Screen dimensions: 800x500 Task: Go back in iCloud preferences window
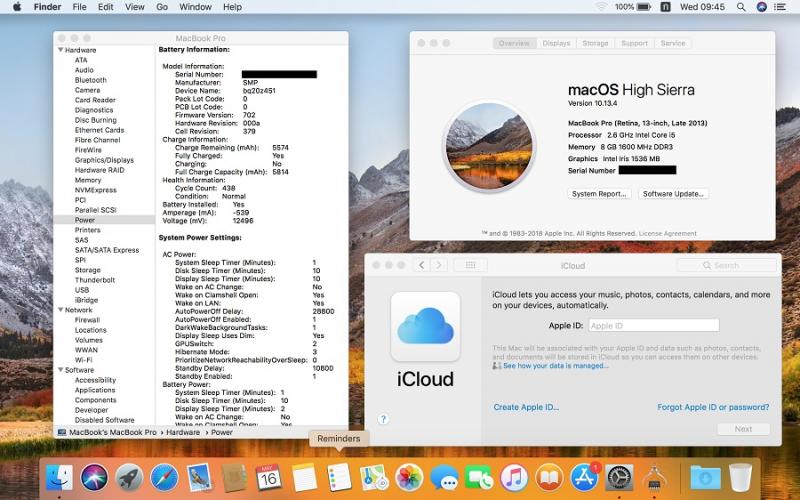pyautogui.click(x=421, y=265)
